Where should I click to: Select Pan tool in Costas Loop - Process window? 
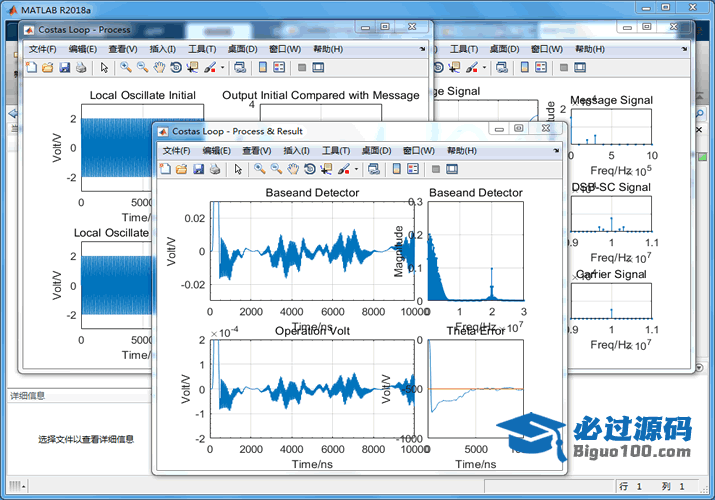tap(159, 67)
